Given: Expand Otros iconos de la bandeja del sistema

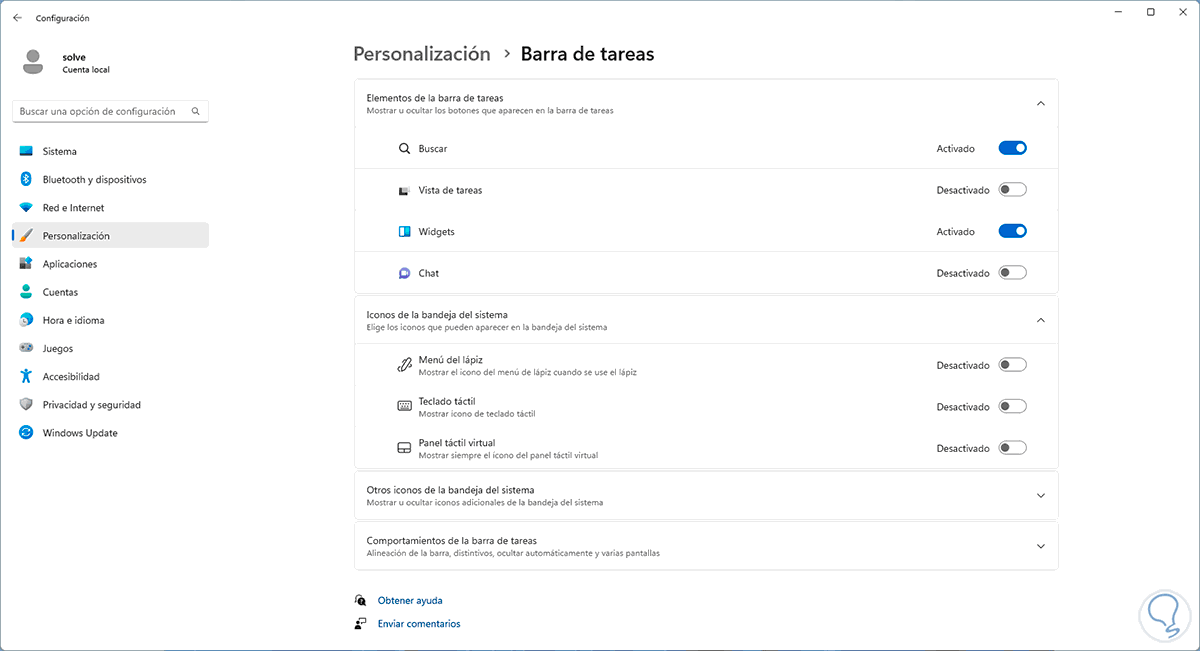Looking at the screenshot, I should click(1040, 495).
